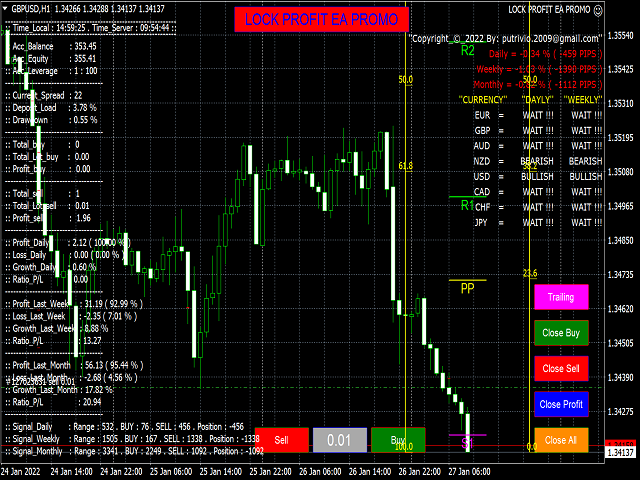Screen dimensions: 640x480
Task: Click the orange Close All button
Action: pyautogui.click(x=561, y=440)
